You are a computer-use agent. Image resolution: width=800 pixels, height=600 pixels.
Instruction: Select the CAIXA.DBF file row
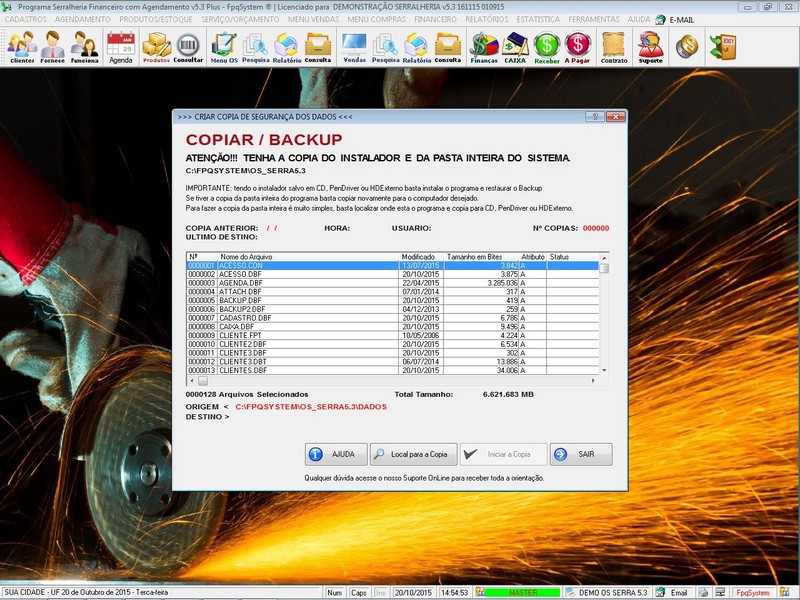[x=392, y=327]
